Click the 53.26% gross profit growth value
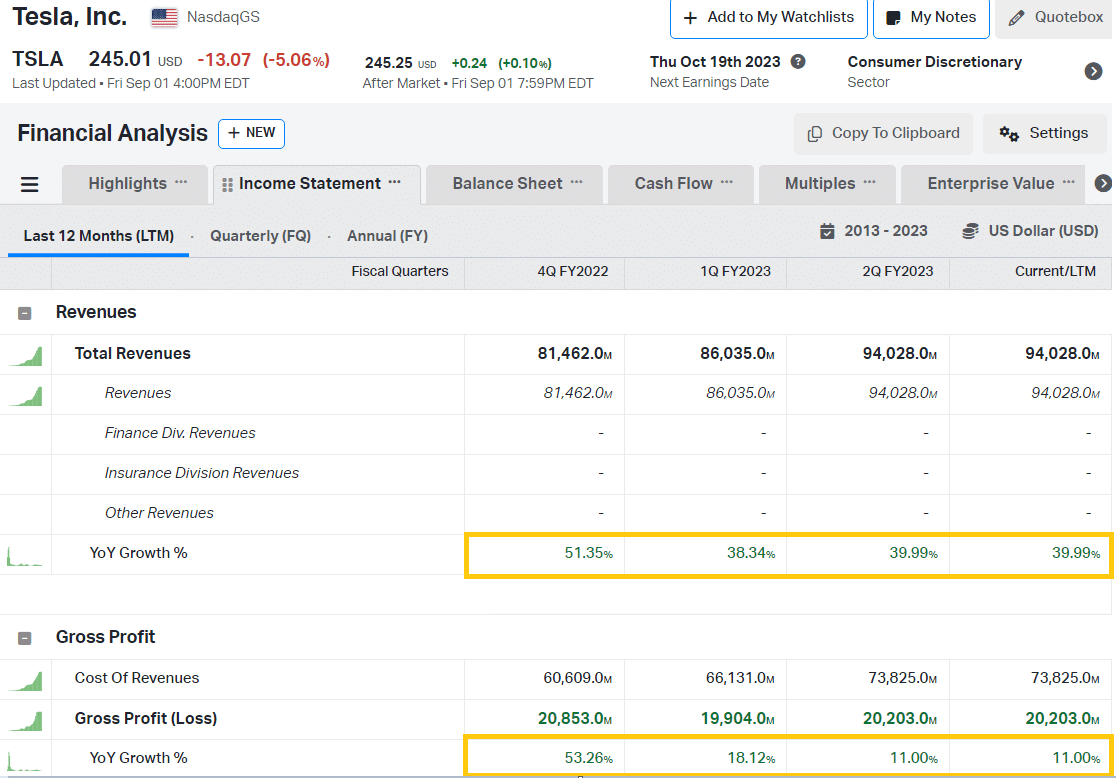The image size is (1116, 778). [589, 758]
